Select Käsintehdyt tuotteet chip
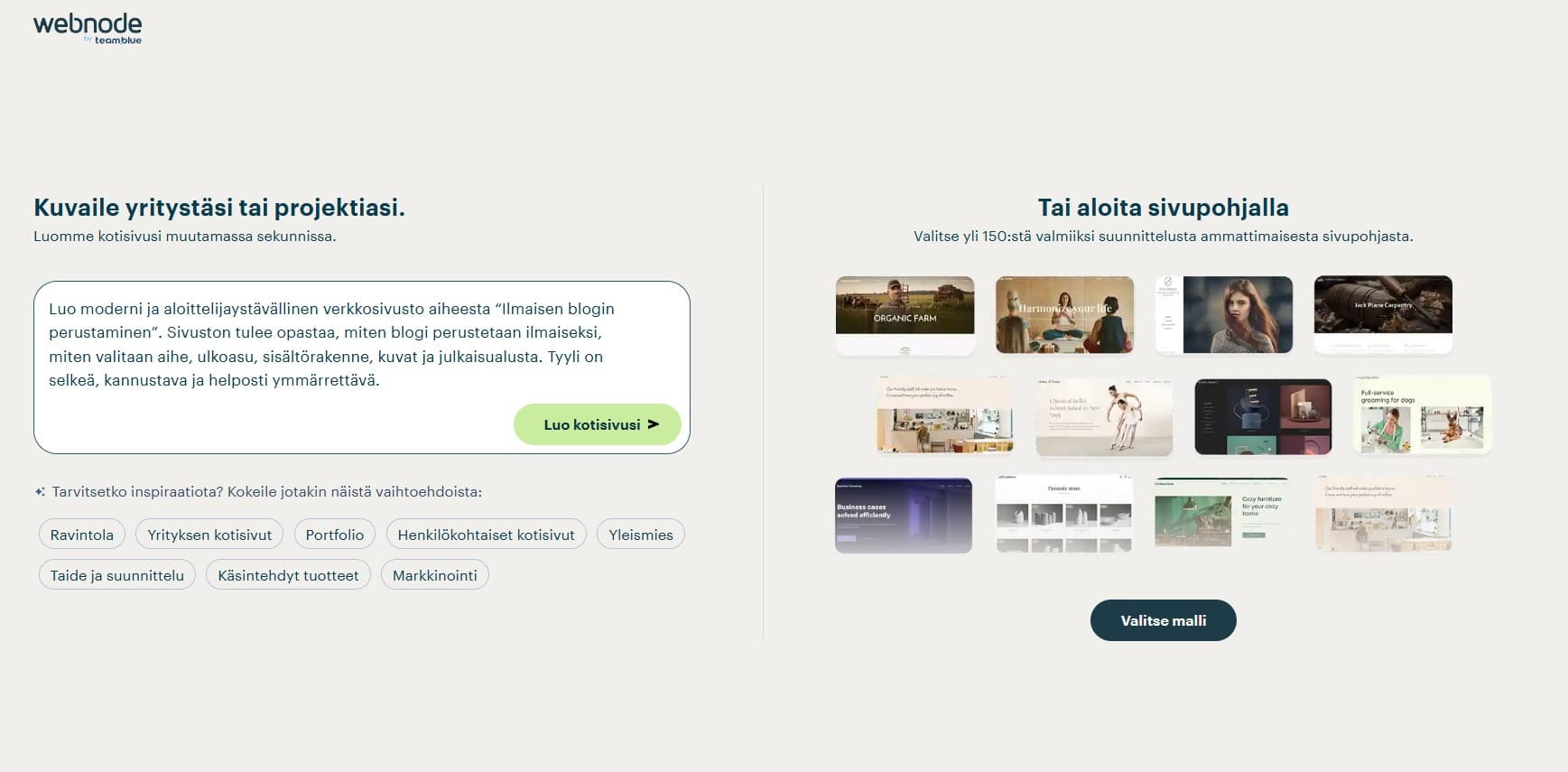The width and height of the screenshot is (1568, 772). coord(288,575)
